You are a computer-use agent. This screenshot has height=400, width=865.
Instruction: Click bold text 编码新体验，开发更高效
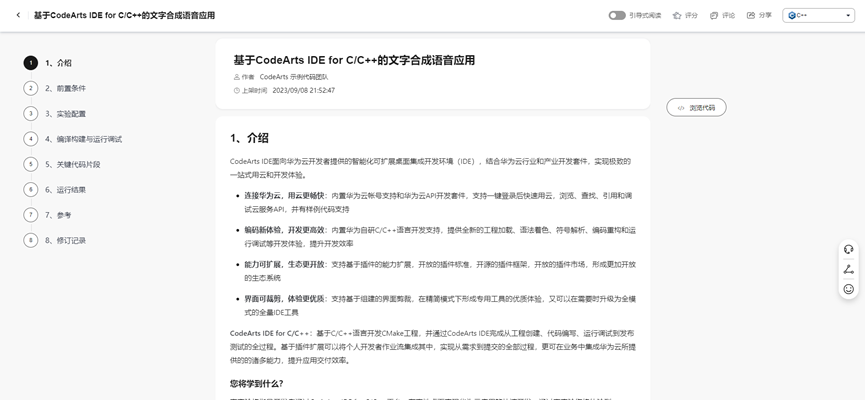[x=286, y=230]
